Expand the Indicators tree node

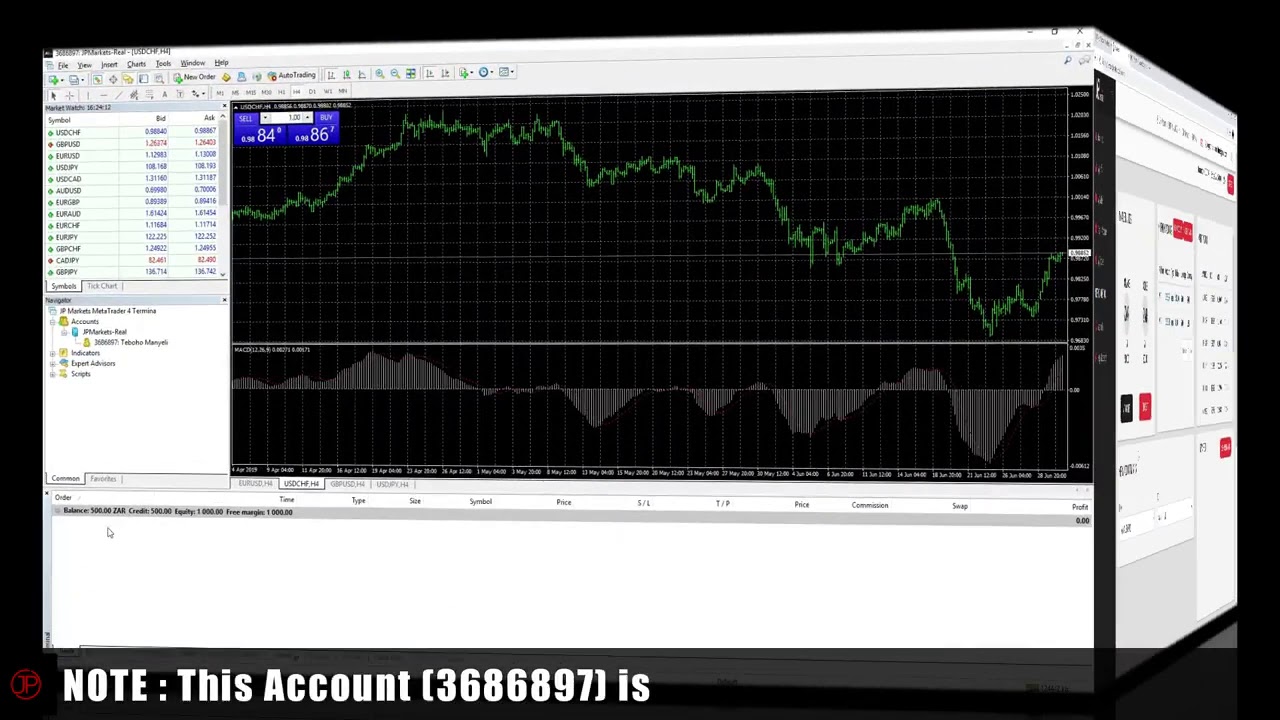(x=53, y=353)
